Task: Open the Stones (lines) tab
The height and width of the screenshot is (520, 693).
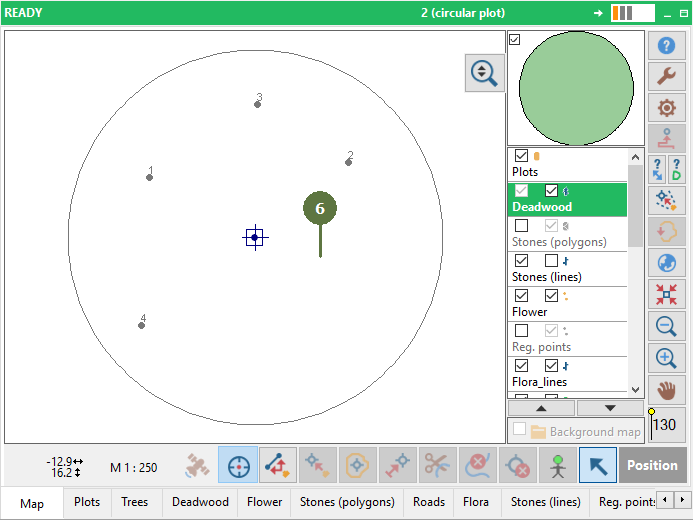Action: point(545,502)
